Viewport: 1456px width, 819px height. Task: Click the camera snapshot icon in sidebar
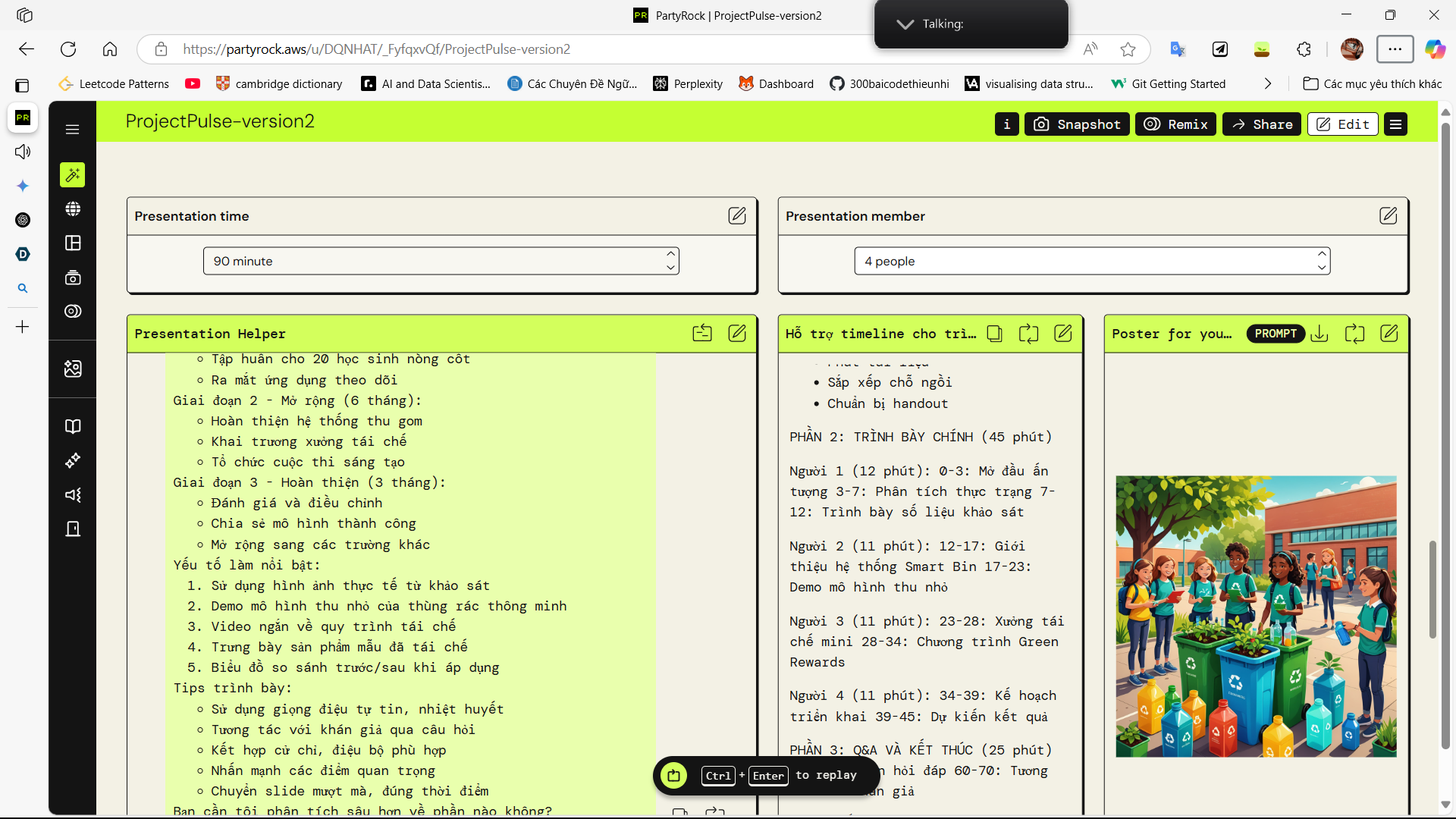[72, 277]
